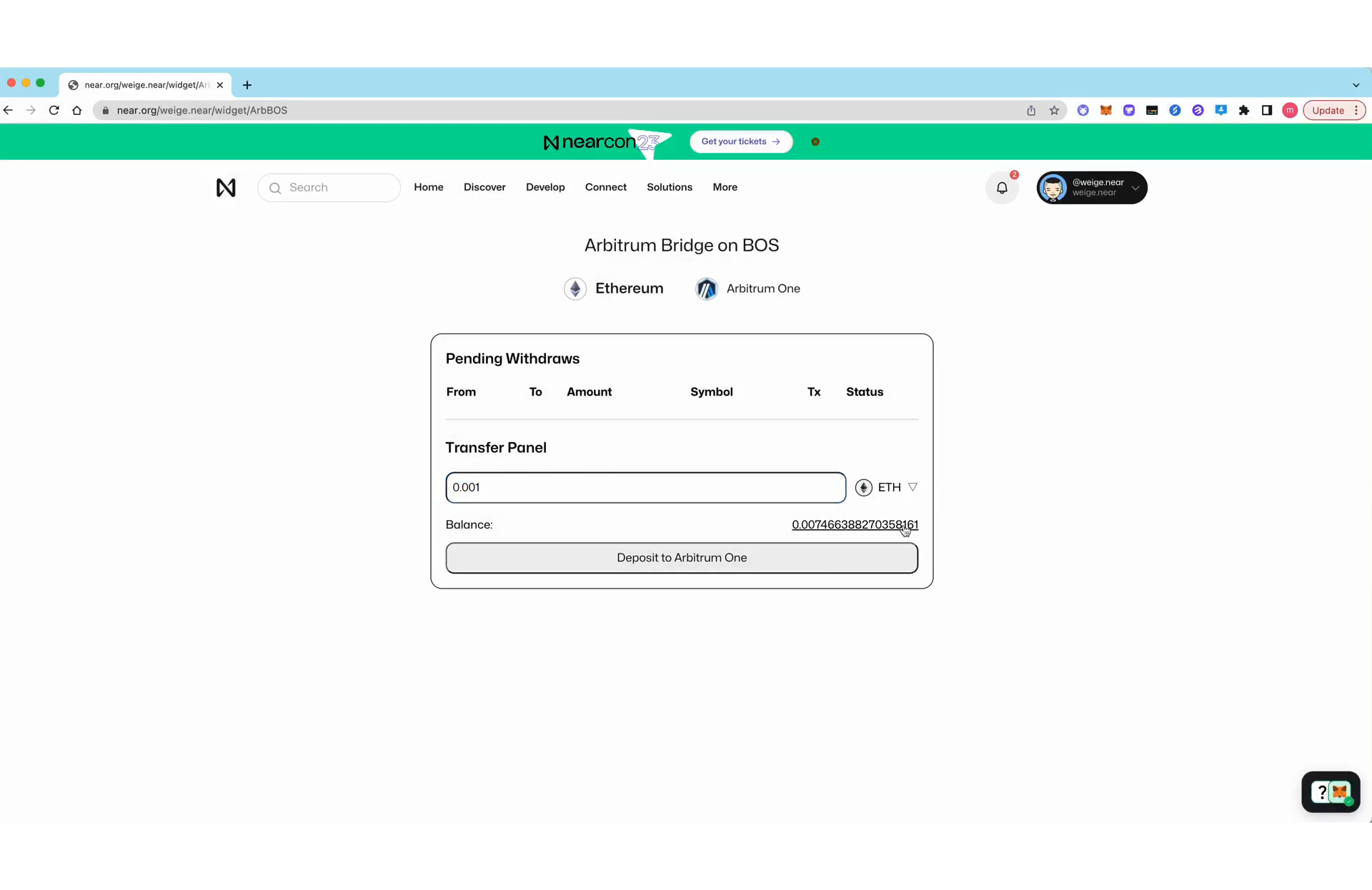Open the MetaMask help widget
The height and width of the screenshot is (890, 1372).
pos(1331,792)
